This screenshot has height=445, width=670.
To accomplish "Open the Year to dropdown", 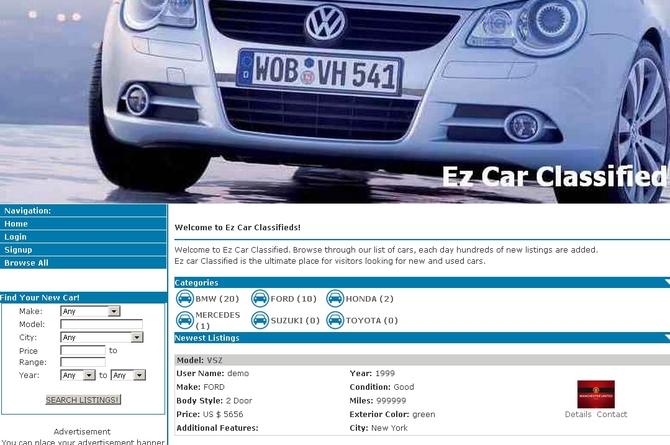I will click(x=128, y=375).
